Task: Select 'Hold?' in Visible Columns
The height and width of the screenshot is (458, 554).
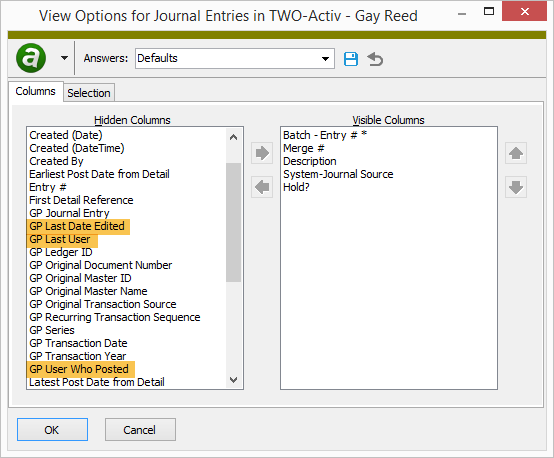Action: point(296,187)
